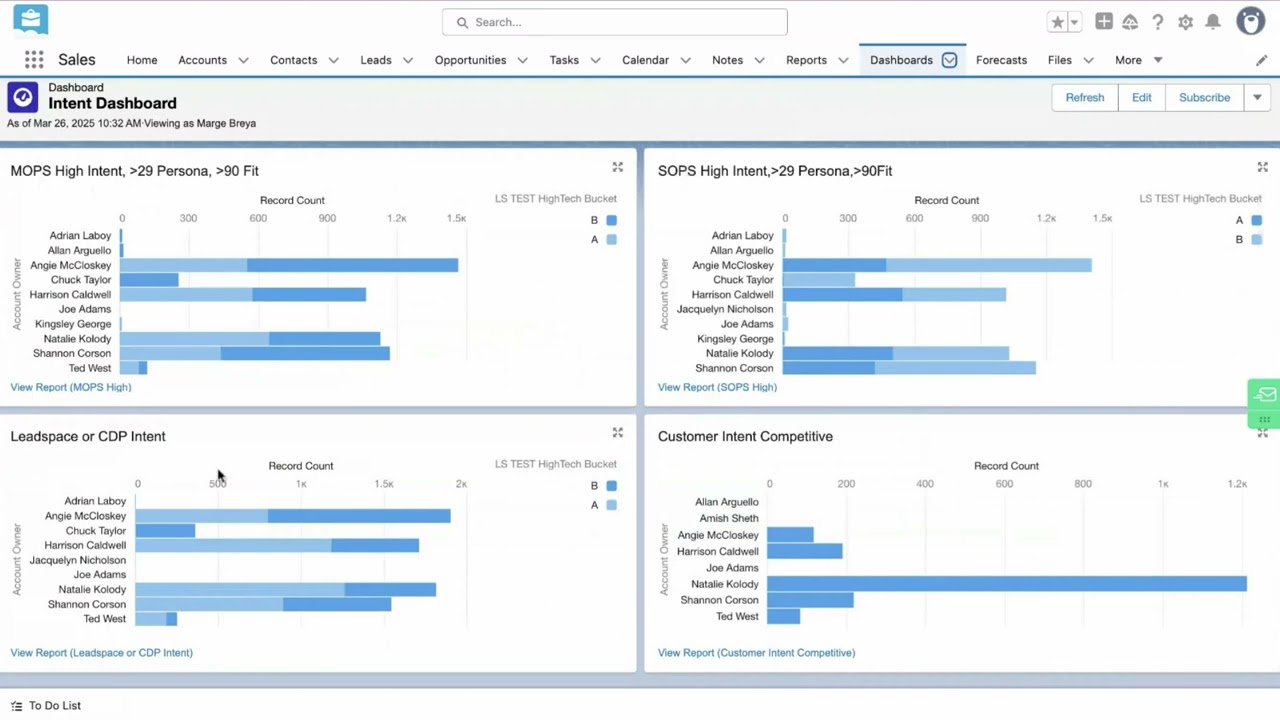The image size is (1280, 720).
Task: Click the Files tab
Action: pos(1059,60)
